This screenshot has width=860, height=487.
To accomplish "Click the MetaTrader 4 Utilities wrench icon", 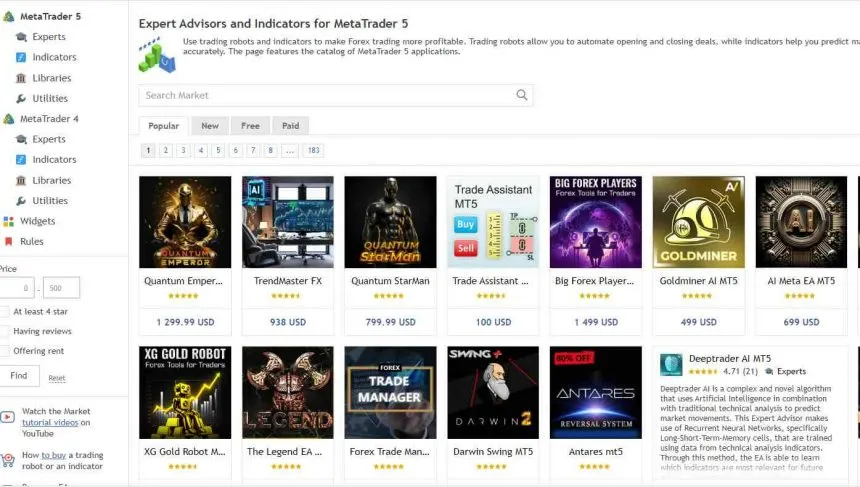I will [21, 201].
